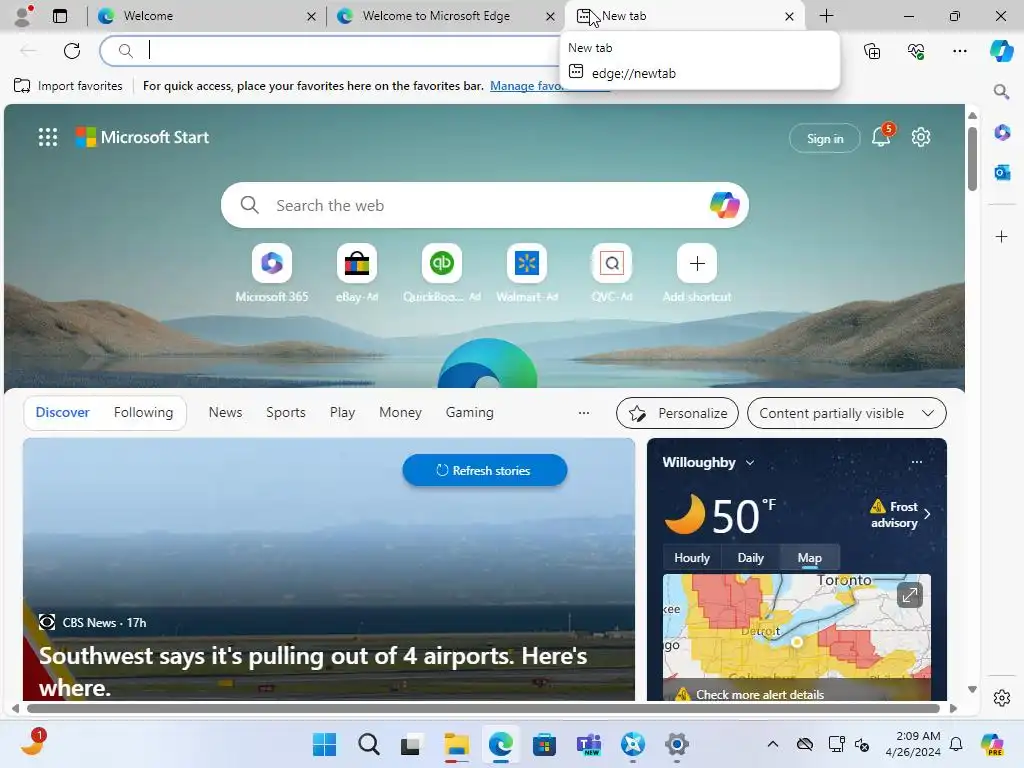Select the Following feed tab
This screenshot has width=1024, height=768.
coord(143,412)
